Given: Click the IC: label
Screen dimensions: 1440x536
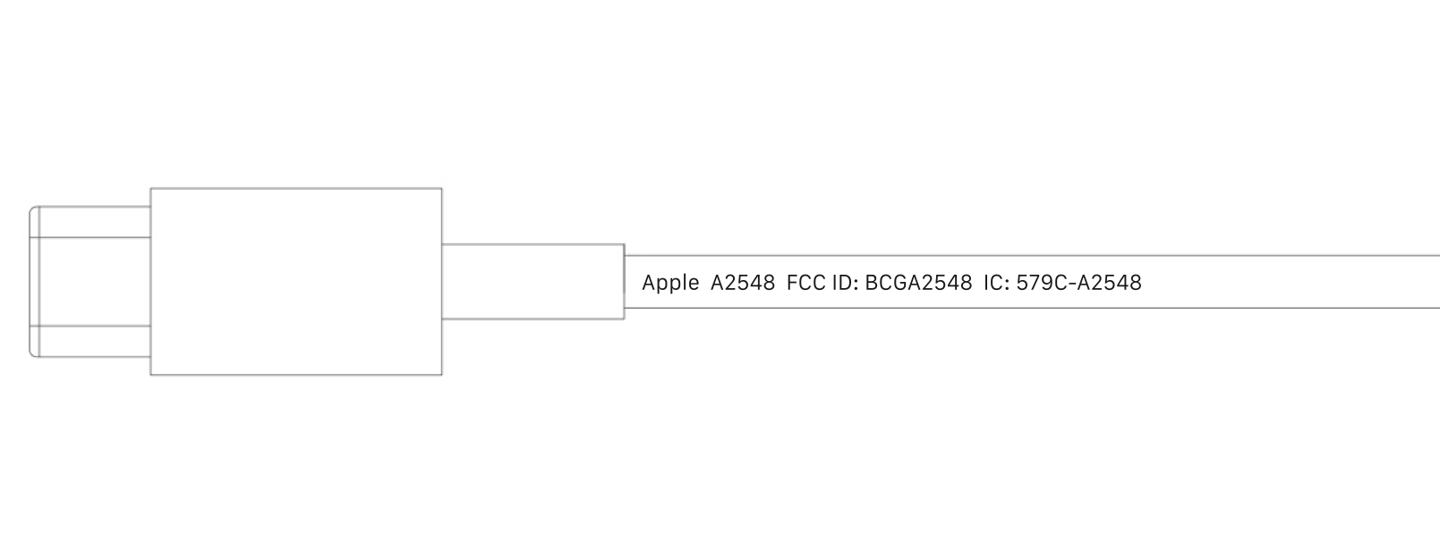Looking at the screenshot, I should coord(997,283).
